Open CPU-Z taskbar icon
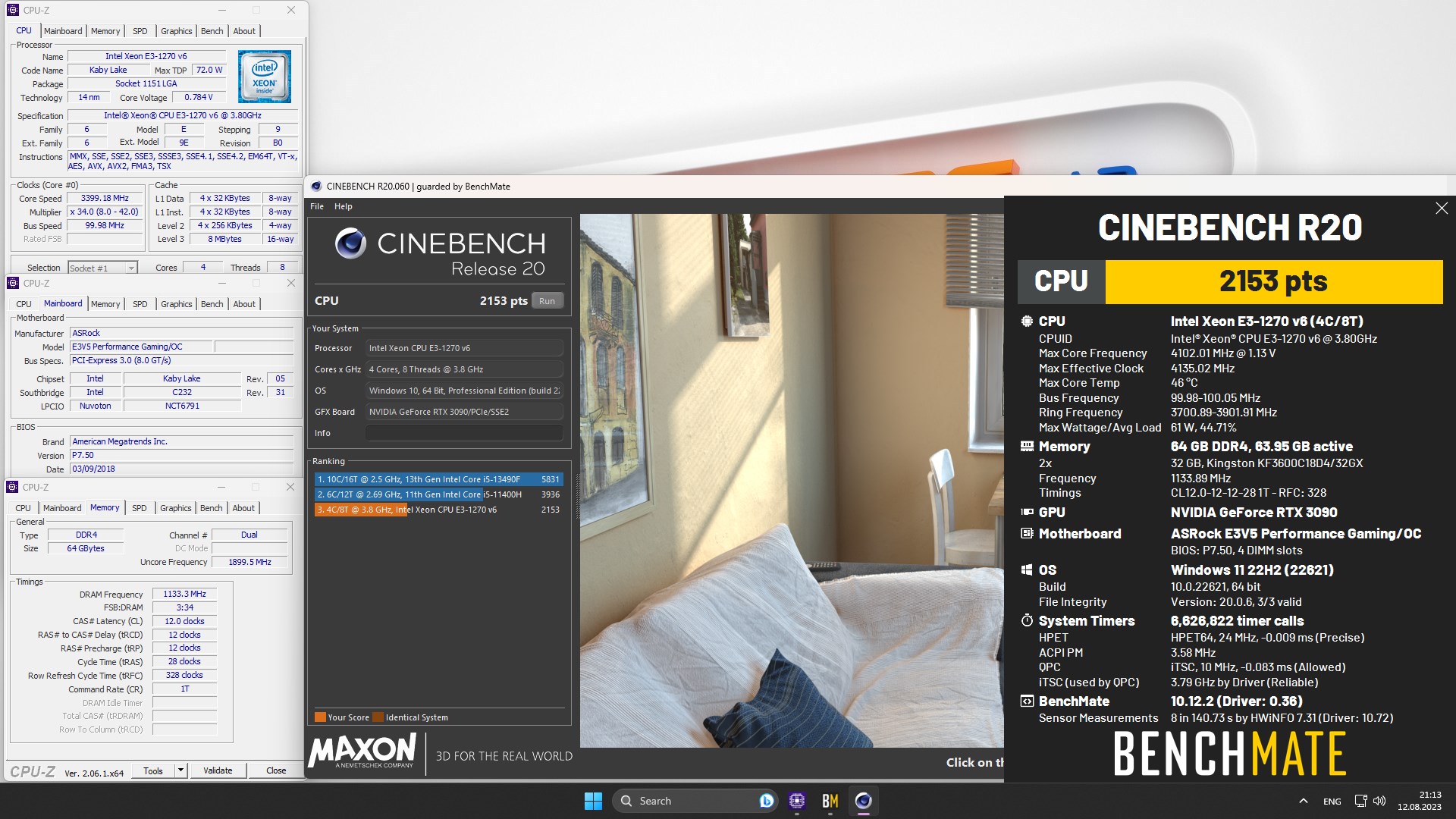 [796, 801]
